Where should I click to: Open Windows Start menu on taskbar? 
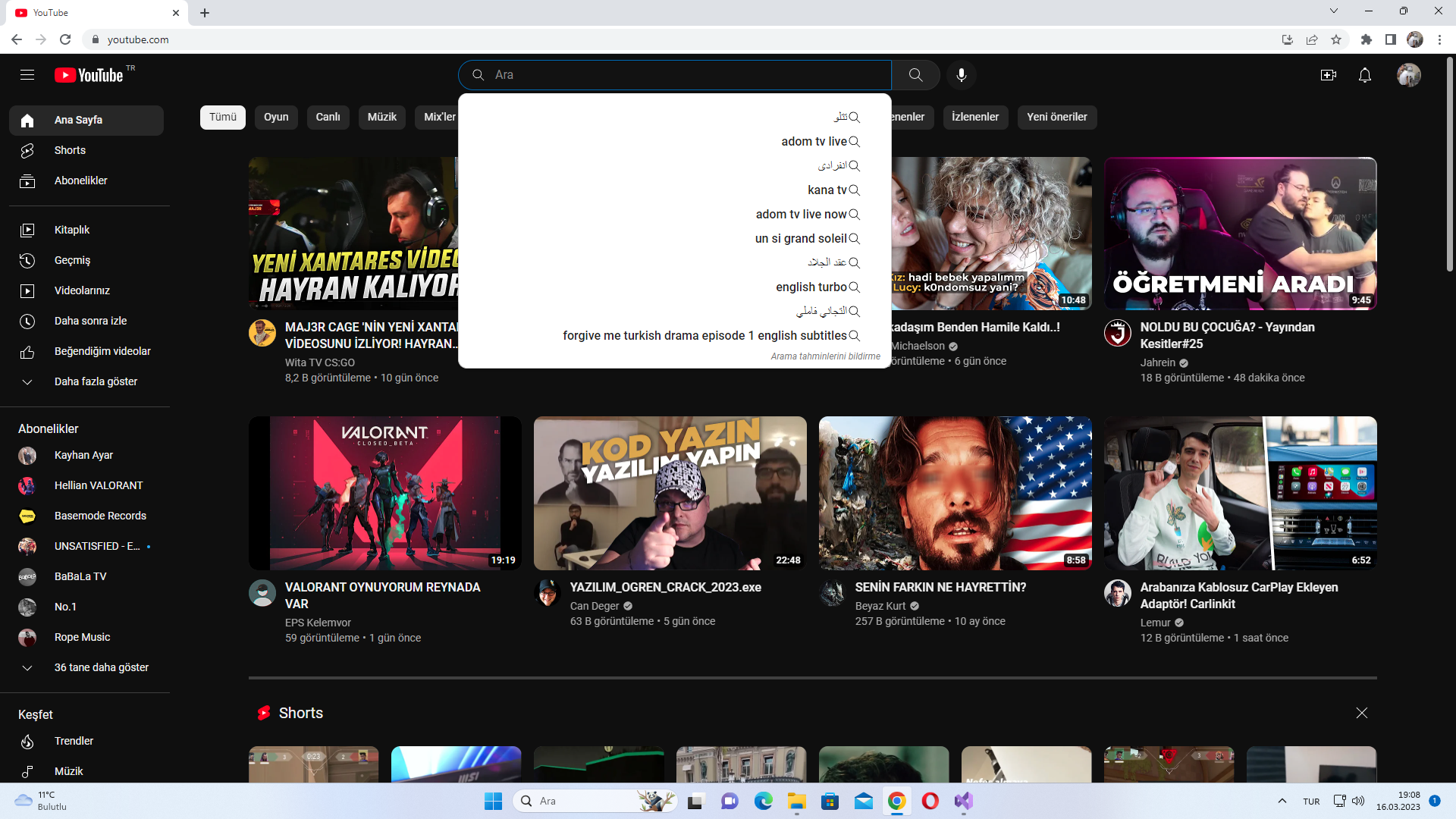point(493,801)
